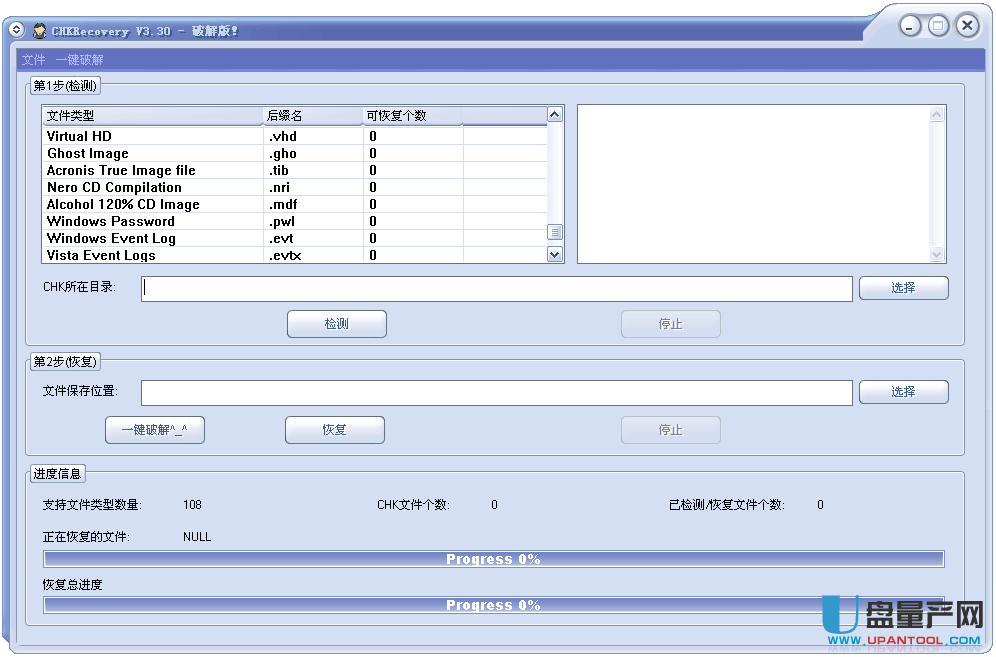
Task: Minimize the CHKRecovery window
Action: click(909, 26)
